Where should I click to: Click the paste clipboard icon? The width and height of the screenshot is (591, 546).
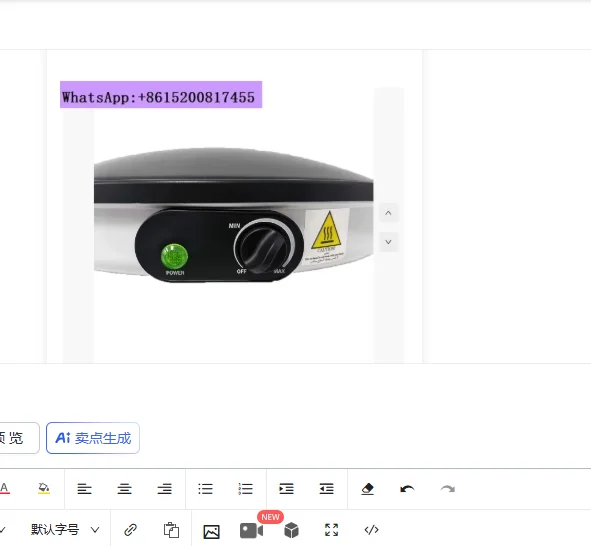(171, 530)
